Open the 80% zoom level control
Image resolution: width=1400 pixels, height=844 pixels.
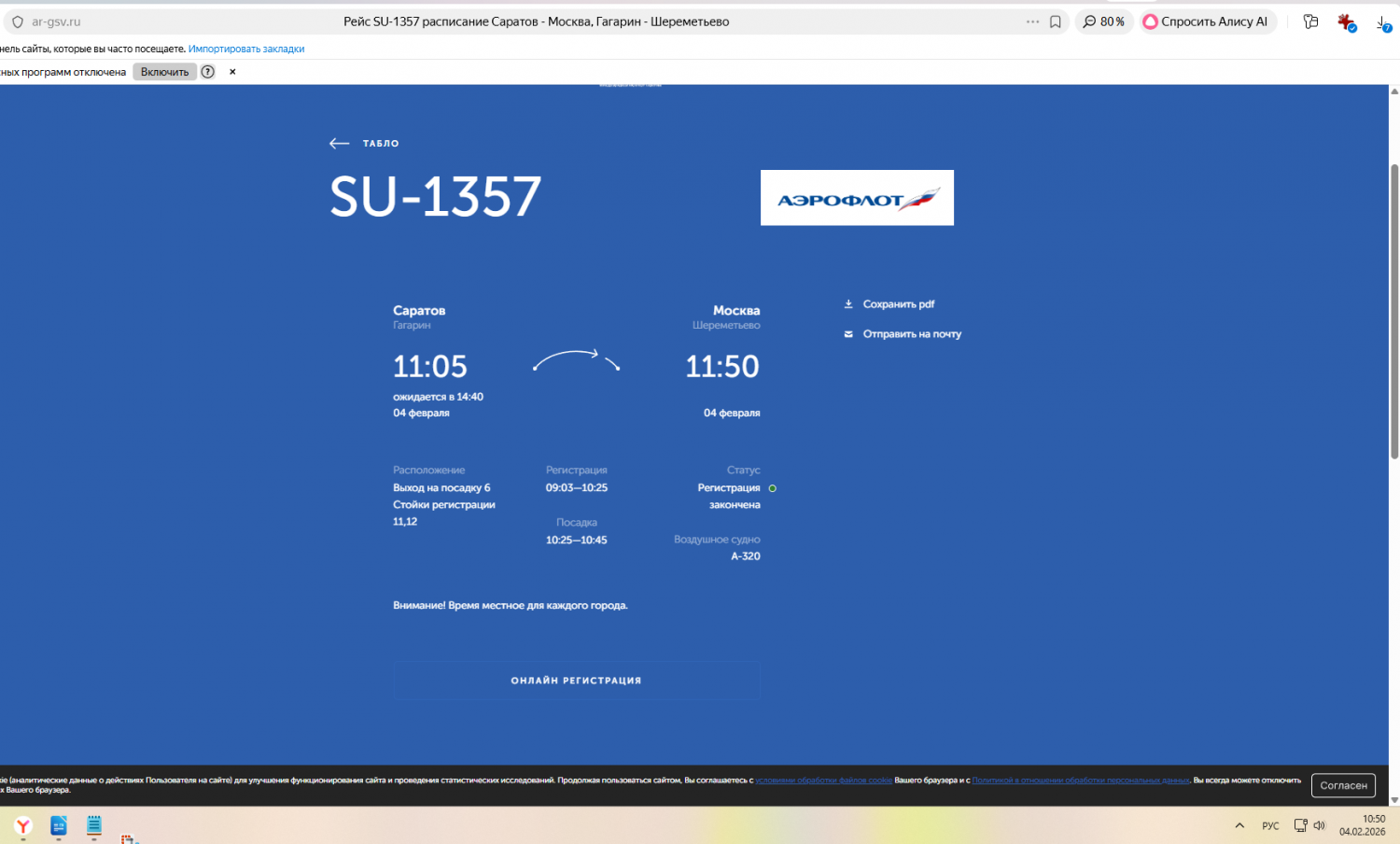[x=1104, y=21]
